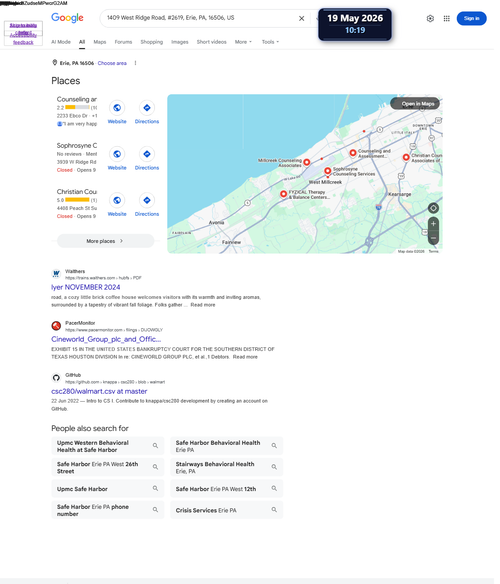Click the map Terms link
This screenshot has width=500, height=584.
coord(433,251)
